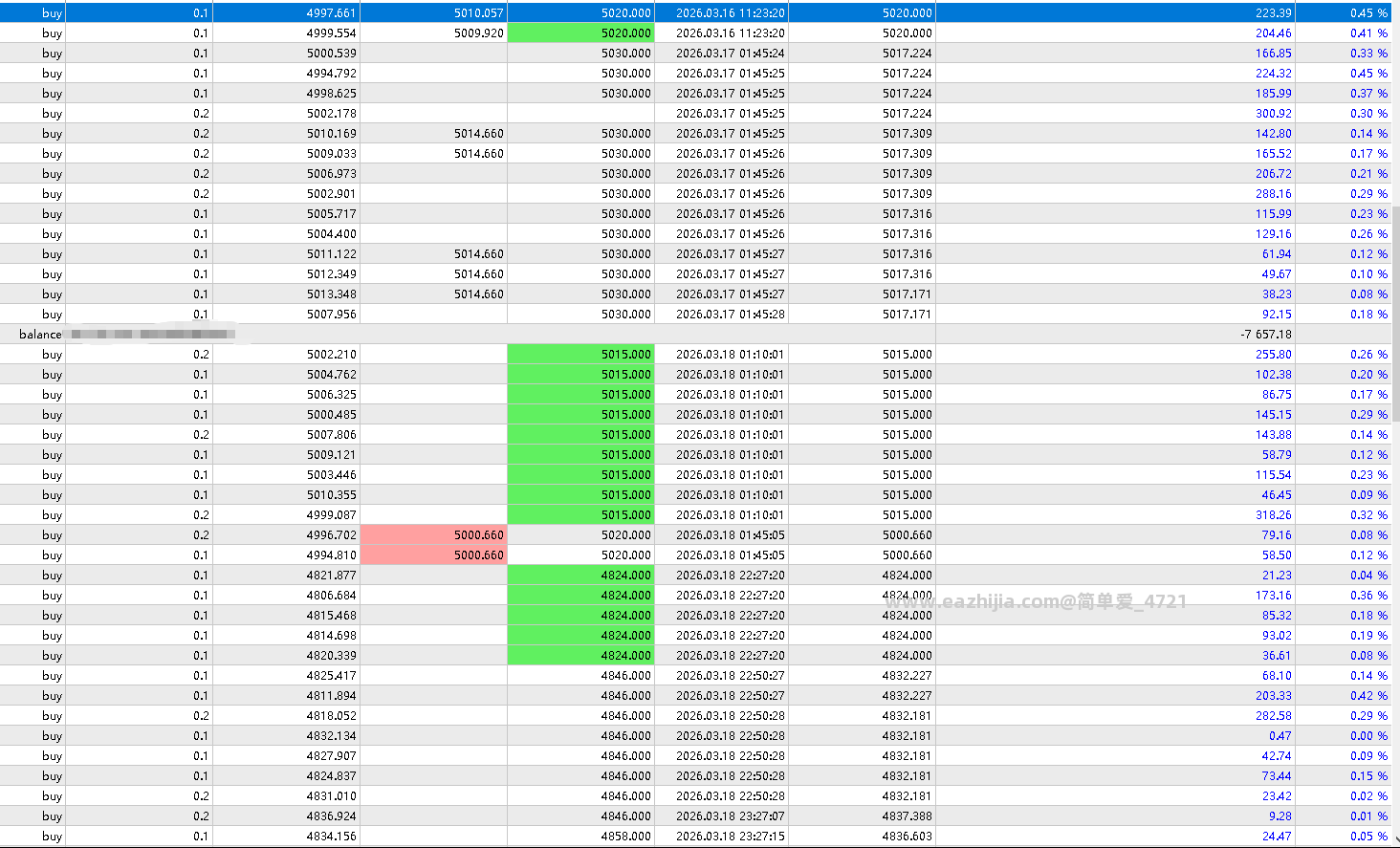The height and width of the screenshot is (848, 1400).
Task: Click the profit value 300.92
Action: [1273, 114]
